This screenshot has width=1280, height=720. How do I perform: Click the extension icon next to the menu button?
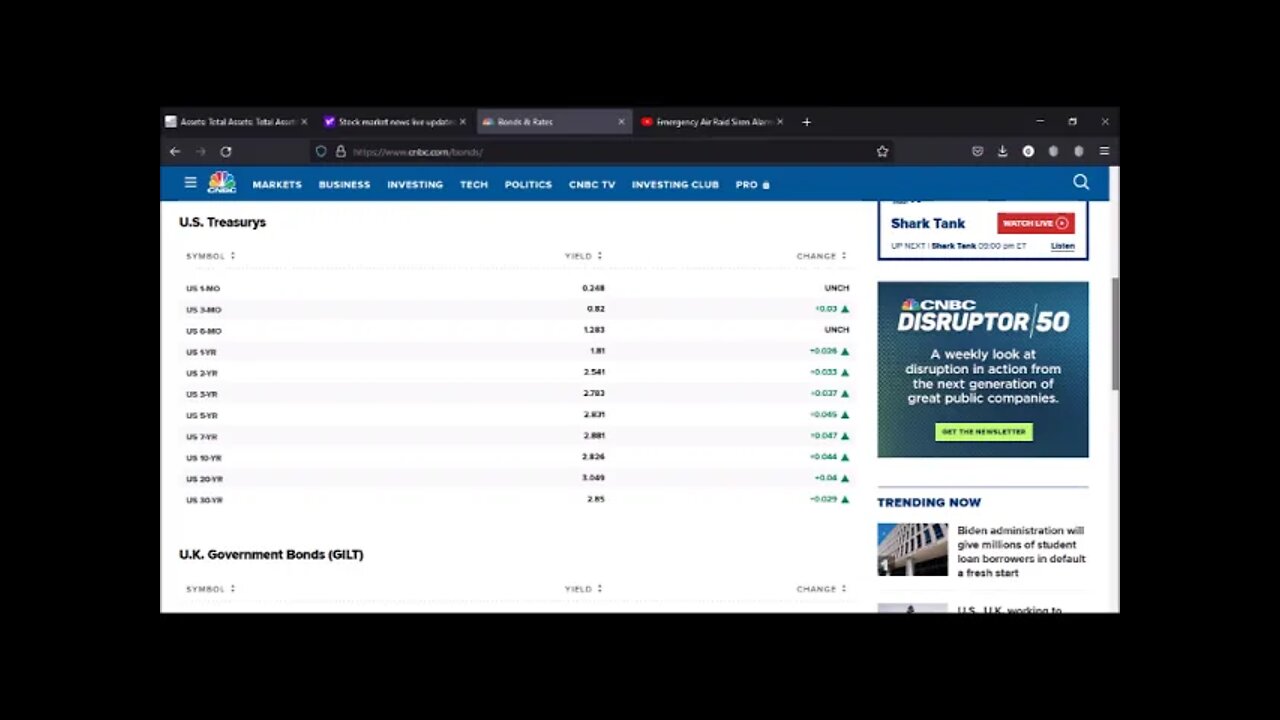pyautogui.click(x=1078, y=152)
